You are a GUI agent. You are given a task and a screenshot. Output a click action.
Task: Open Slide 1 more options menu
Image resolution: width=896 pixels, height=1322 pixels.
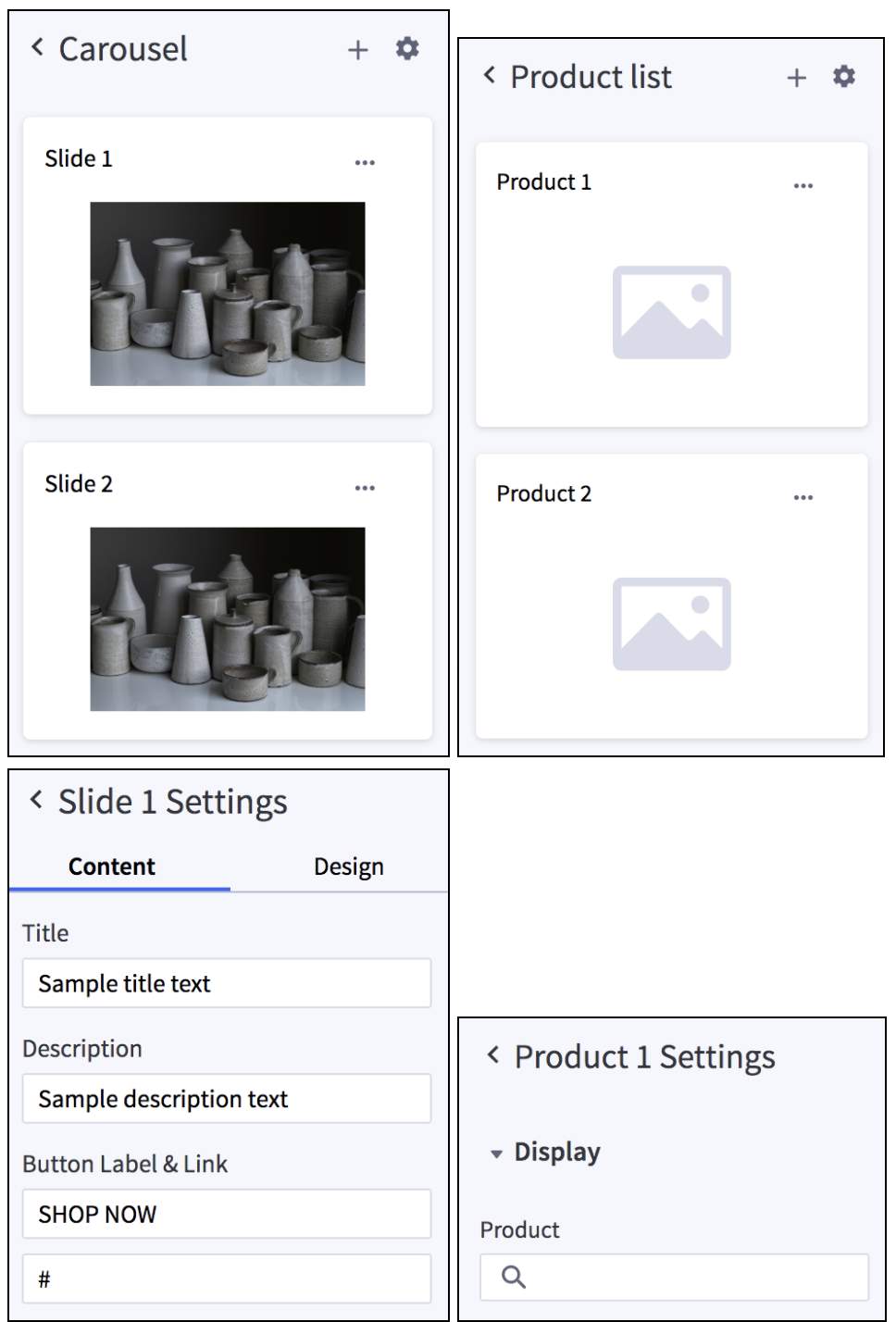(365, 162)
